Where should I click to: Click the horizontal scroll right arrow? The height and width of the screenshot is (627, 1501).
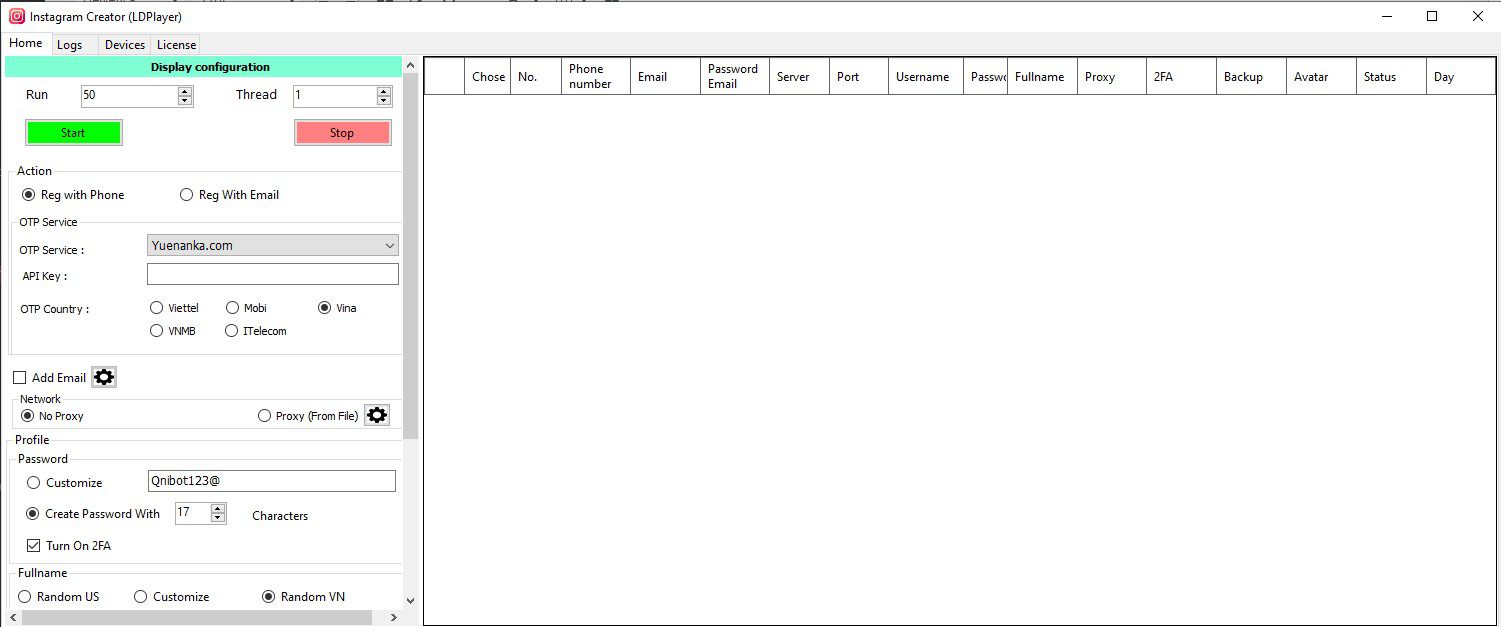point(394,618)
